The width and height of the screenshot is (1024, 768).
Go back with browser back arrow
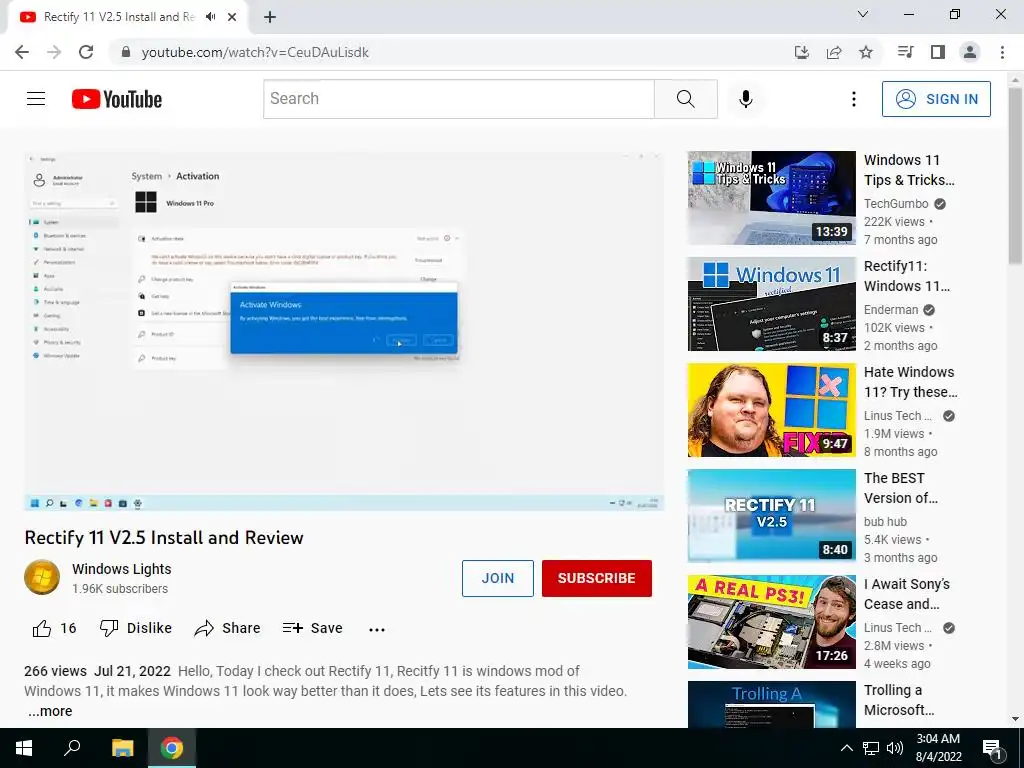coord(22,52)
